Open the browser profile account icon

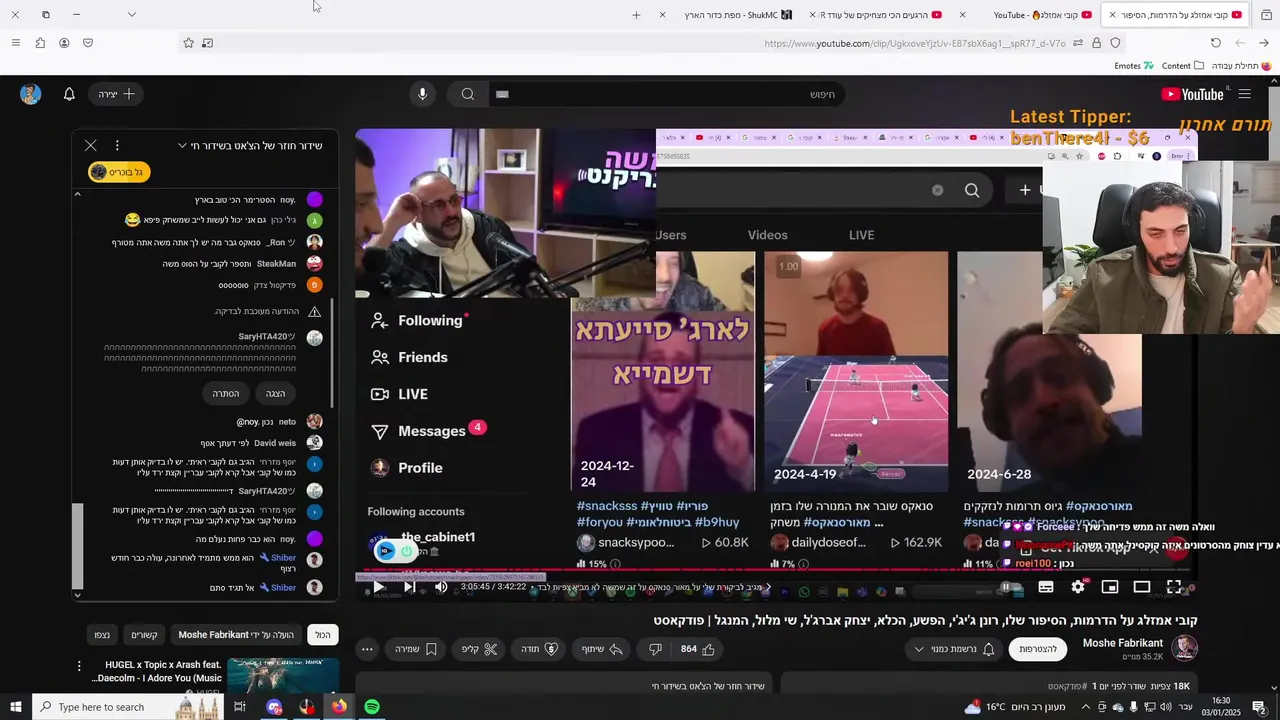tap(64, 43)
